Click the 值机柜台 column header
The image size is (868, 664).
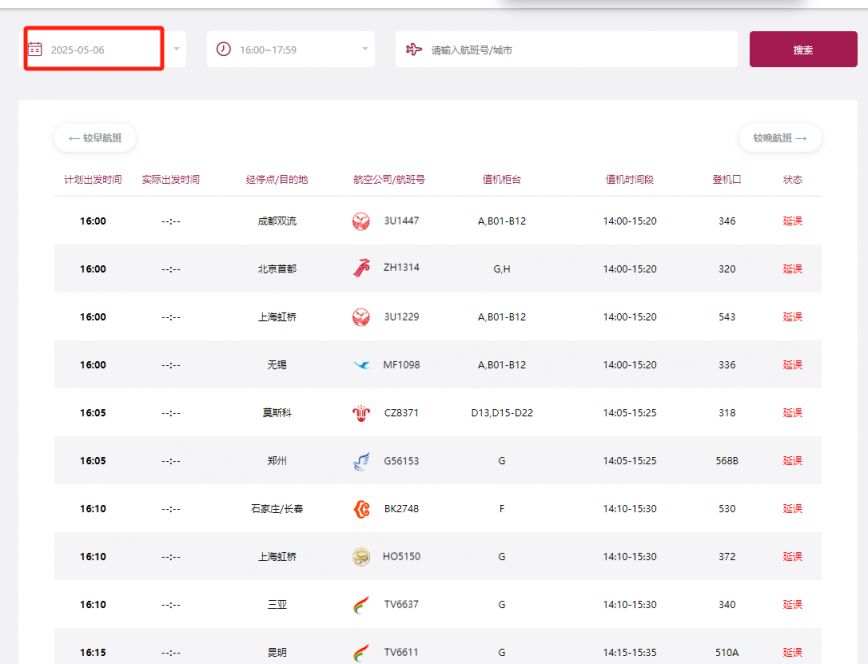(x=502, y=179)
